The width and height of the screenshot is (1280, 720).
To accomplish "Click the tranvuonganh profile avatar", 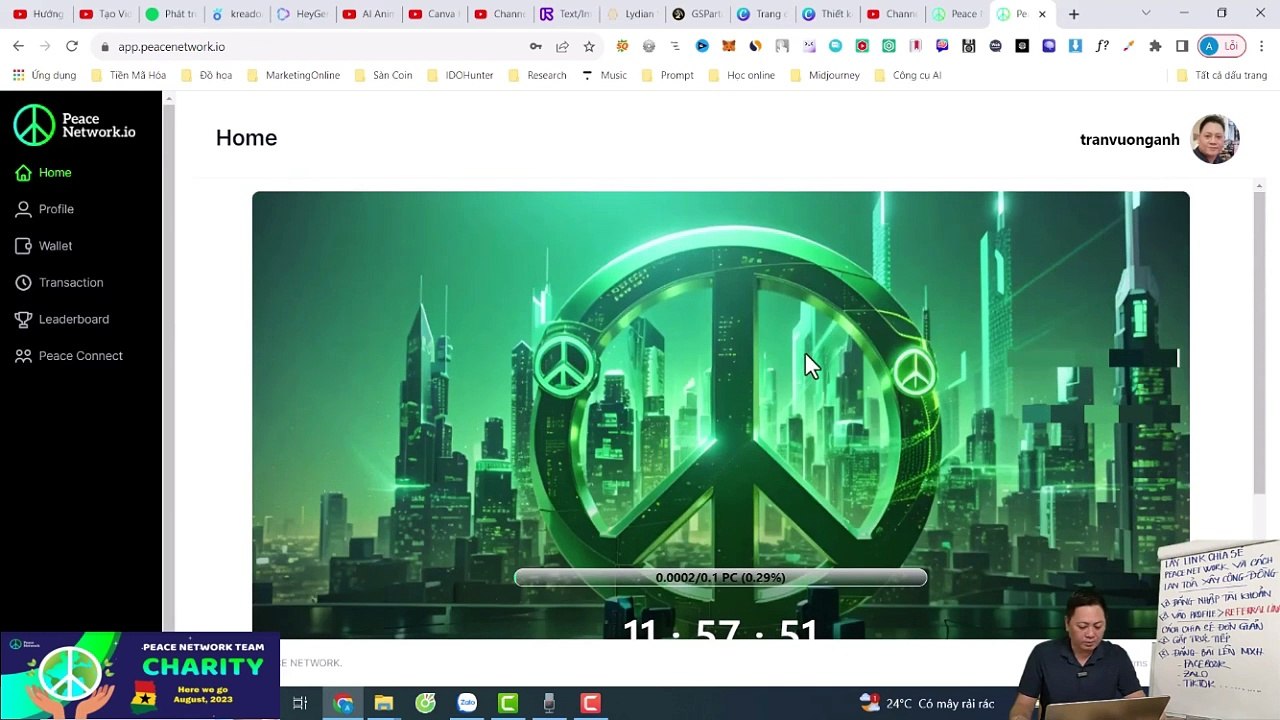I will tap(1215, 139).
